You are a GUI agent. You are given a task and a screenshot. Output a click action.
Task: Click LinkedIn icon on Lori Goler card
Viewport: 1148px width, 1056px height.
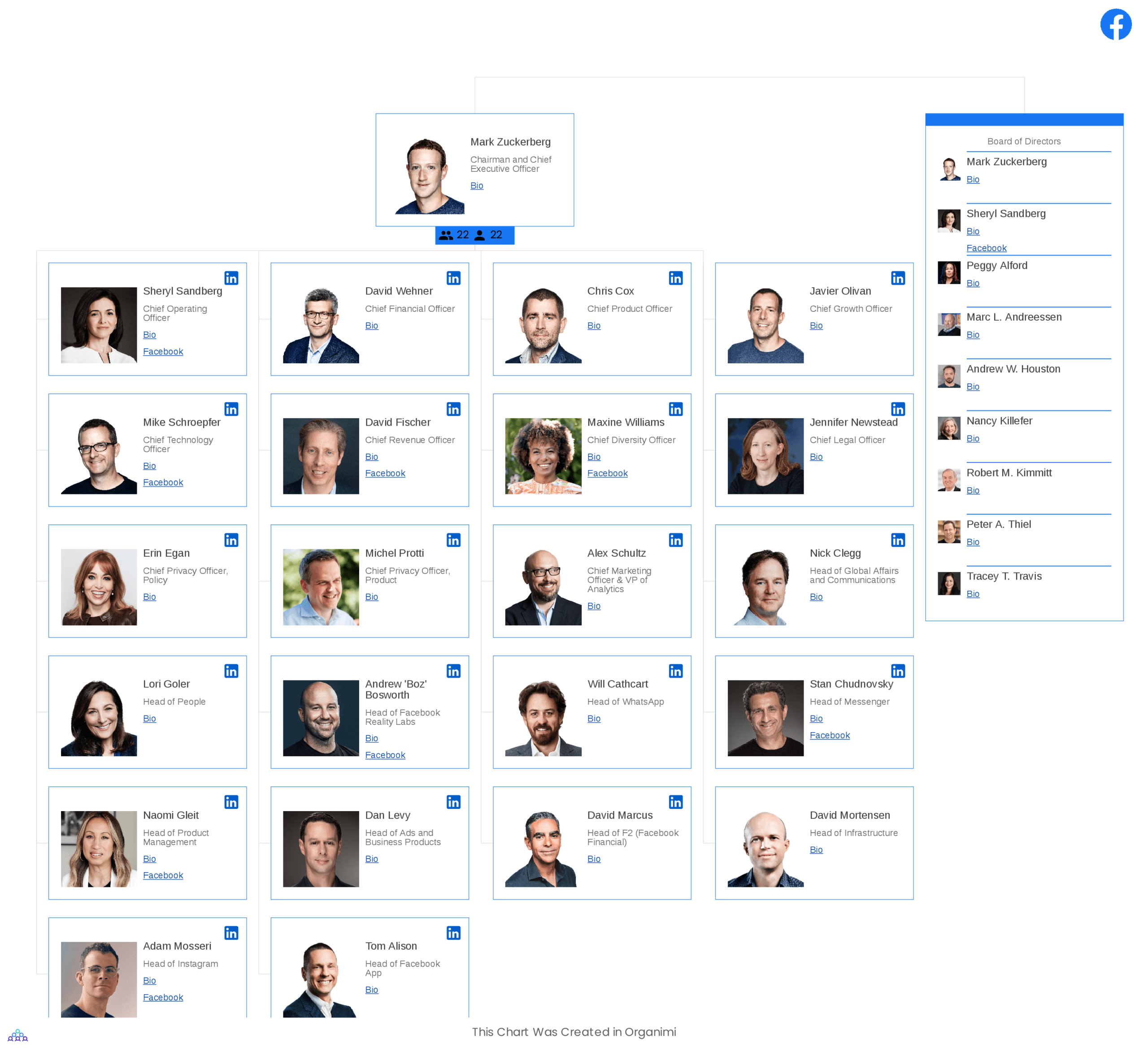(x=232, y=670)
